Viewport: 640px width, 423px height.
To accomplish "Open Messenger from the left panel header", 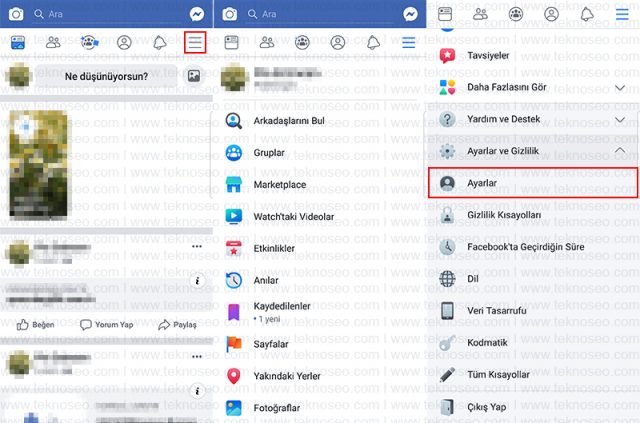I will click(x=197, y=14).
